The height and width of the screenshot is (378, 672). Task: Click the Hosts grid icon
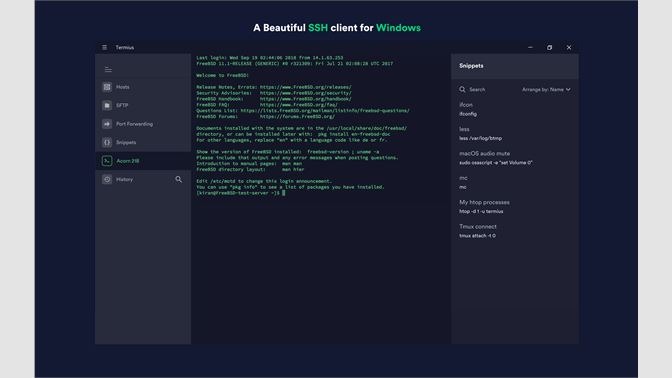pos(107,87)
